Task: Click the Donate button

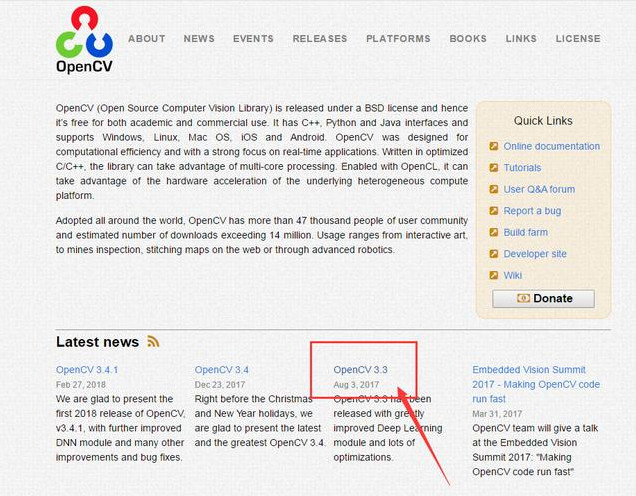Action: [544, 298]
